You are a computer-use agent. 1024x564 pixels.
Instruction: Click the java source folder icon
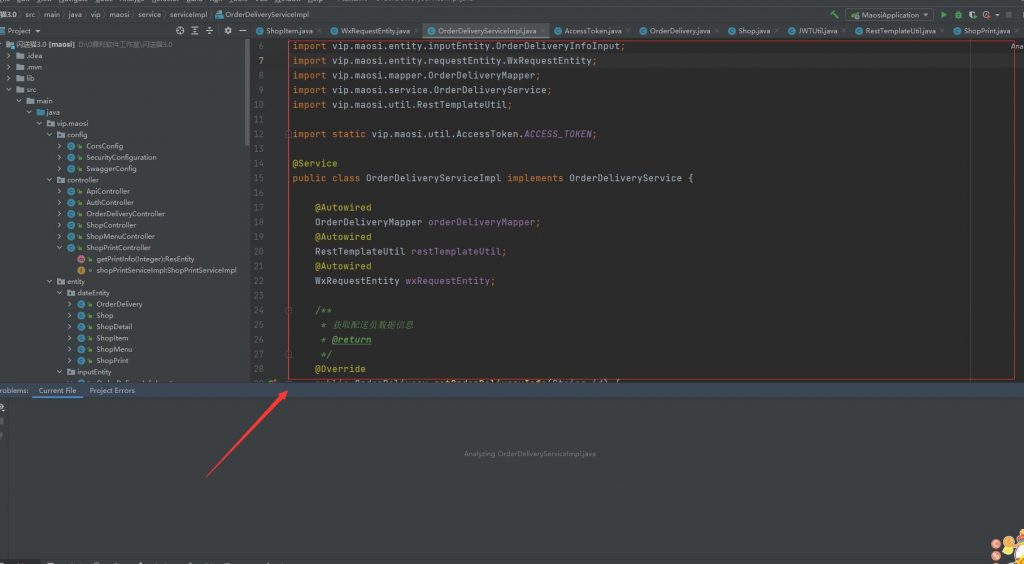(40, 112)
